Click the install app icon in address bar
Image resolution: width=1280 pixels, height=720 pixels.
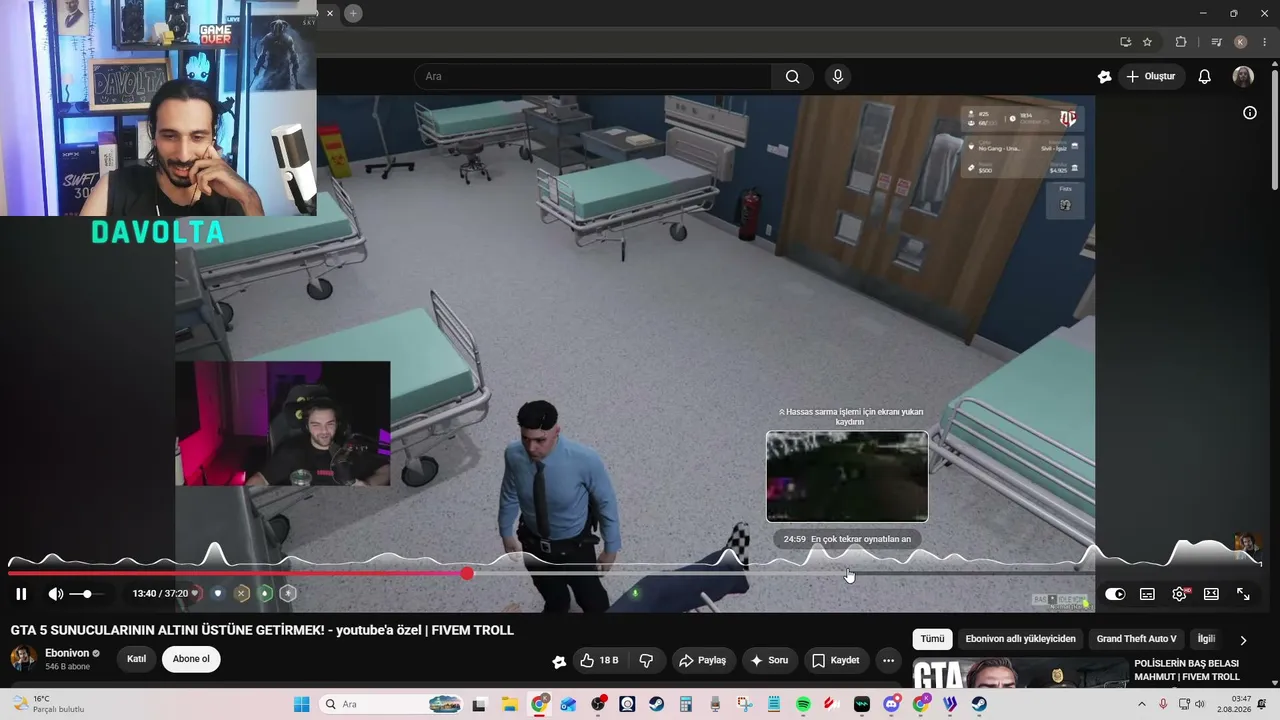(x=1125, y=42)
